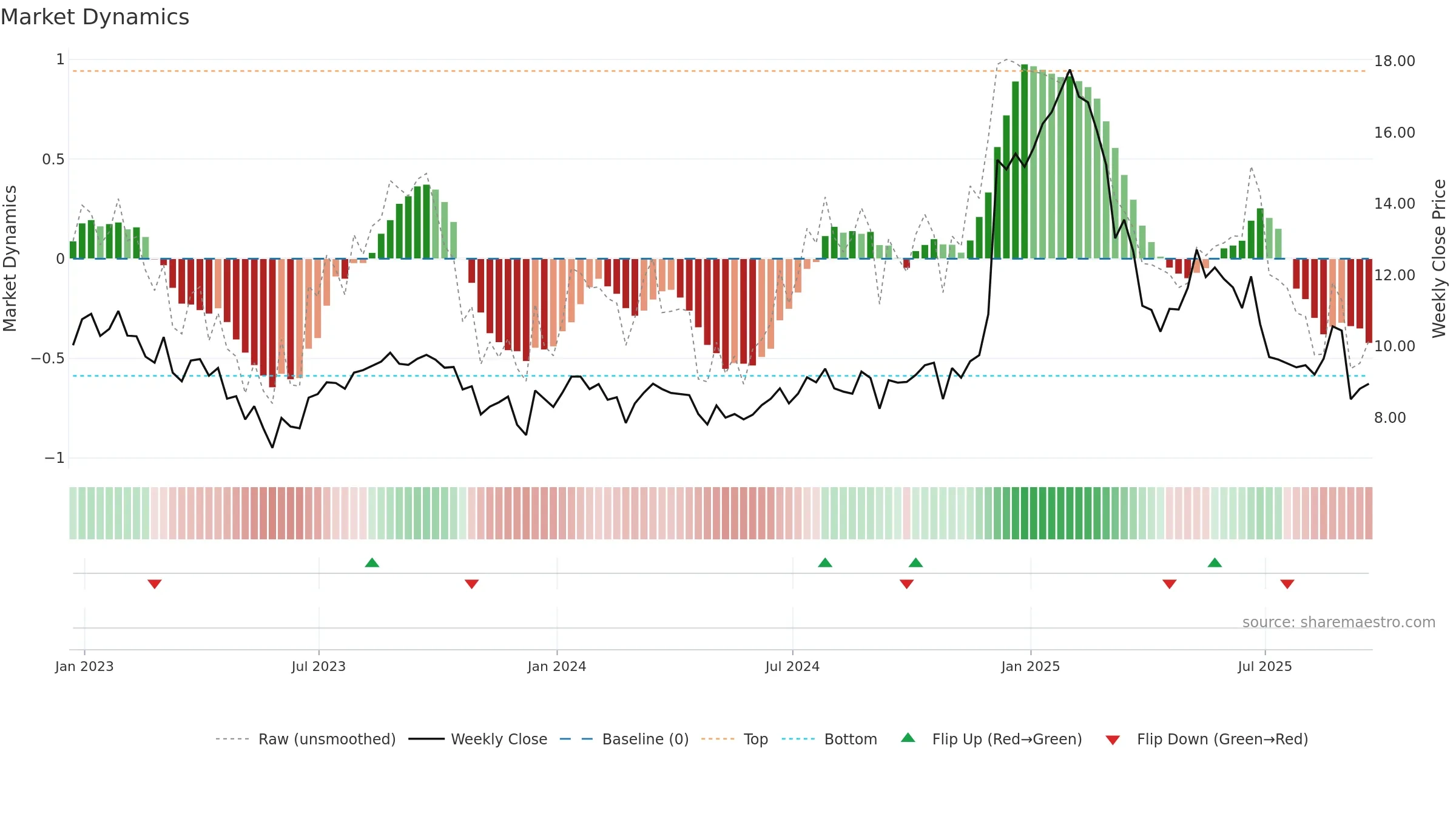Click the weekly close line low in mid-2023
Image resolution: width=1456 pixels, height=819 pixels.
[272, 447]
